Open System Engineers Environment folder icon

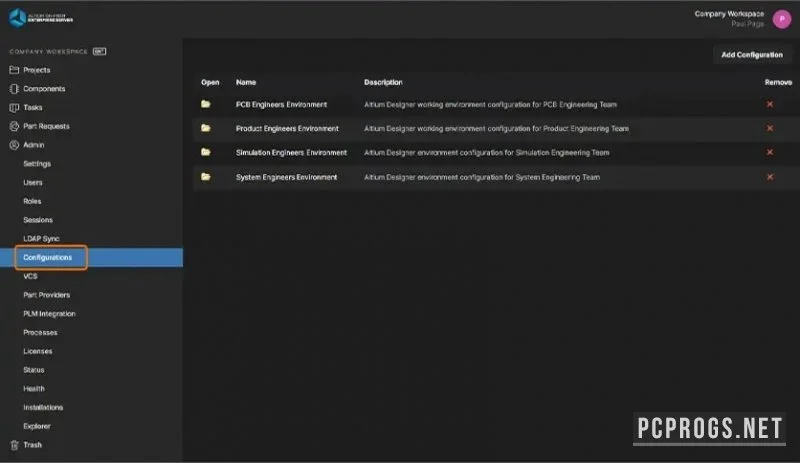click(206, 177)
